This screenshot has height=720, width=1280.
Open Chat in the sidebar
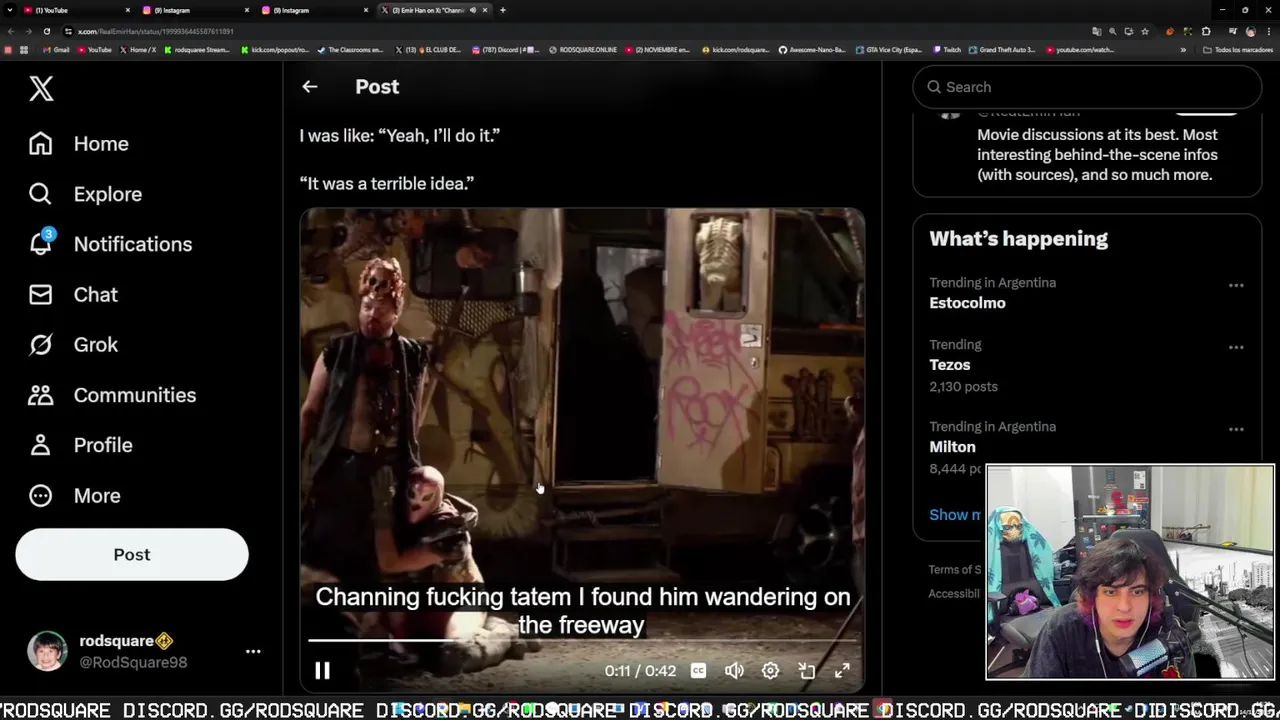coord(73,294)
